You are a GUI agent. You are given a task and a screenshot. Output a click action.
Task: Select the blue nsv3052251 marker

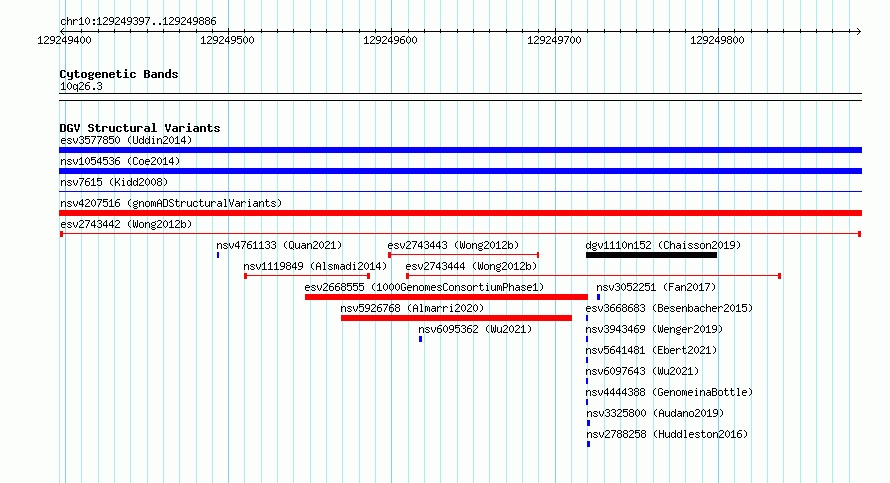[598, 297]
